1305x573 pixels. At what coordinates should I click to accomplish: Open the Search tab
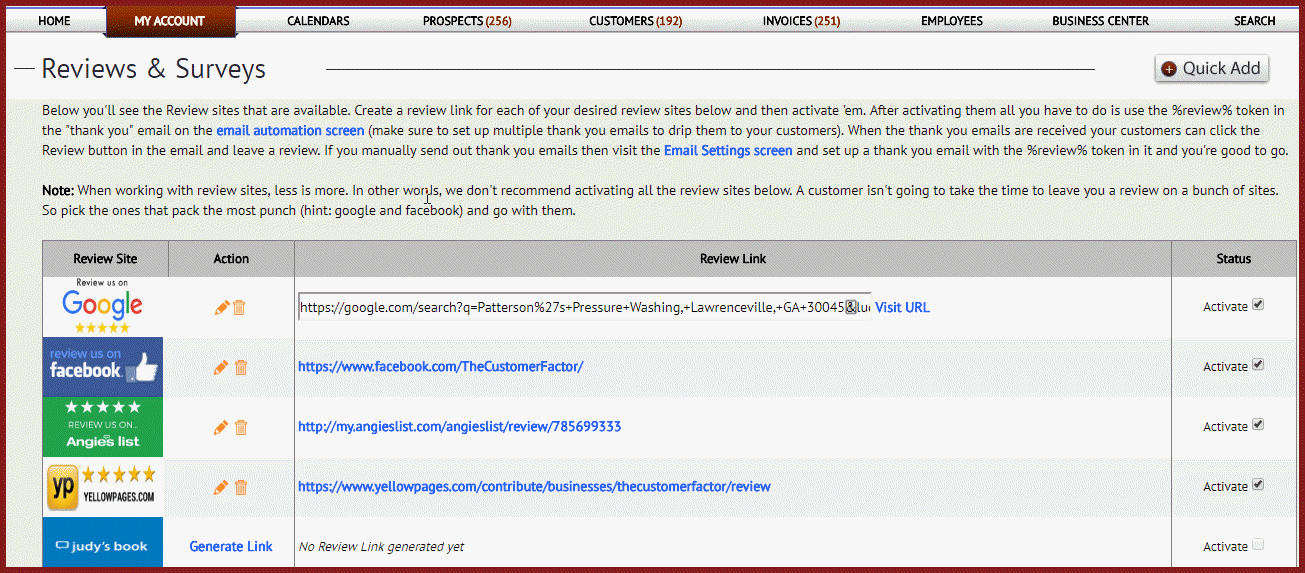click(1254, 20)
